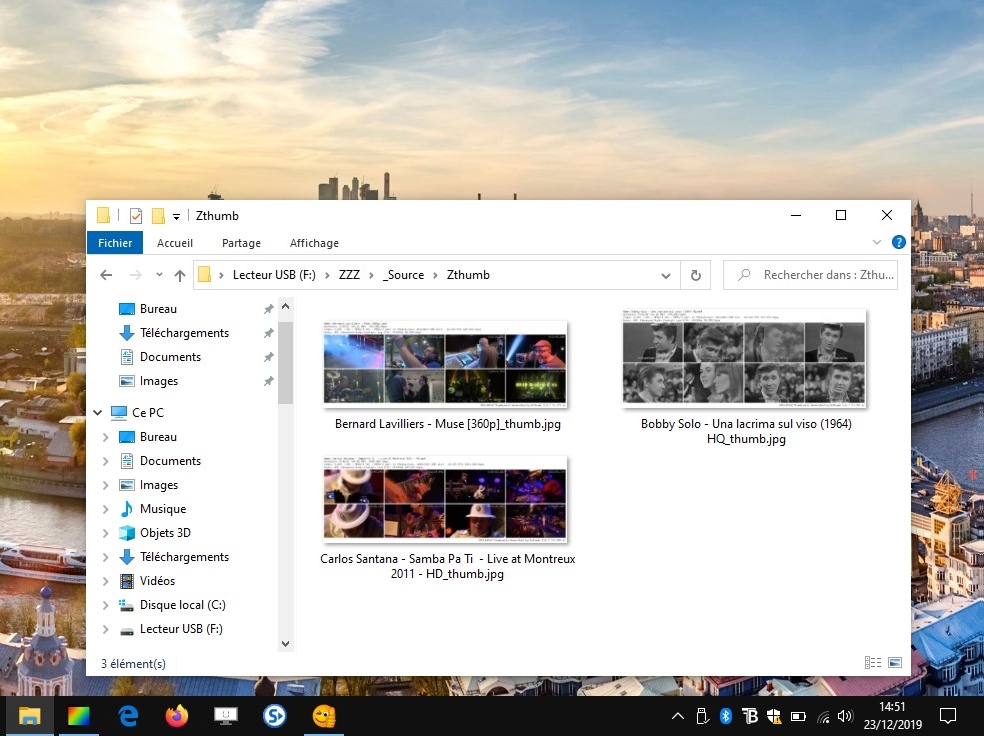
Task: Click the navigation pane scroll up arrow
Action: (x=286, y=307)
